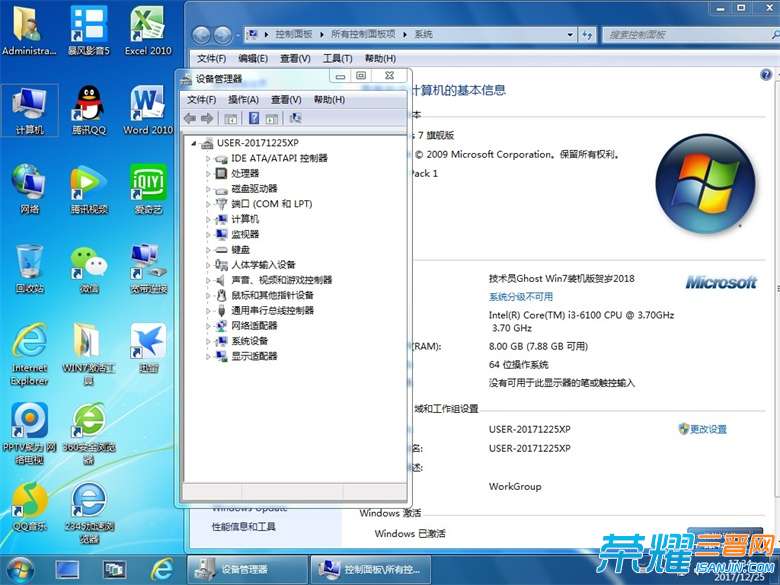Viewport: 780px width, 585px height.
Task: Open 查看(V) menu in Device Manager
Action: (x=286, y=99)
